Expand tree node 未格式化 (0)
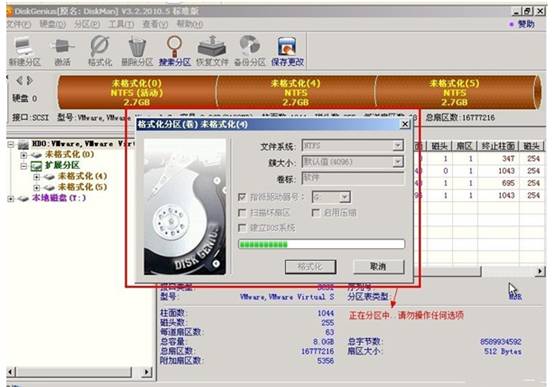Screen dimensions: 554x387 click(x=23, y=155)
